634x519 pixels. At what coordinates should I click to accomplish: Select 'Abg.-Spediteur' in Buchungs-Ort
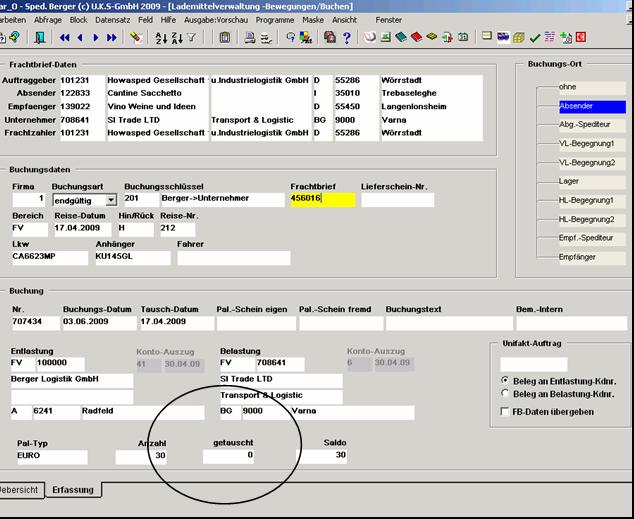[x=592, y=125]
